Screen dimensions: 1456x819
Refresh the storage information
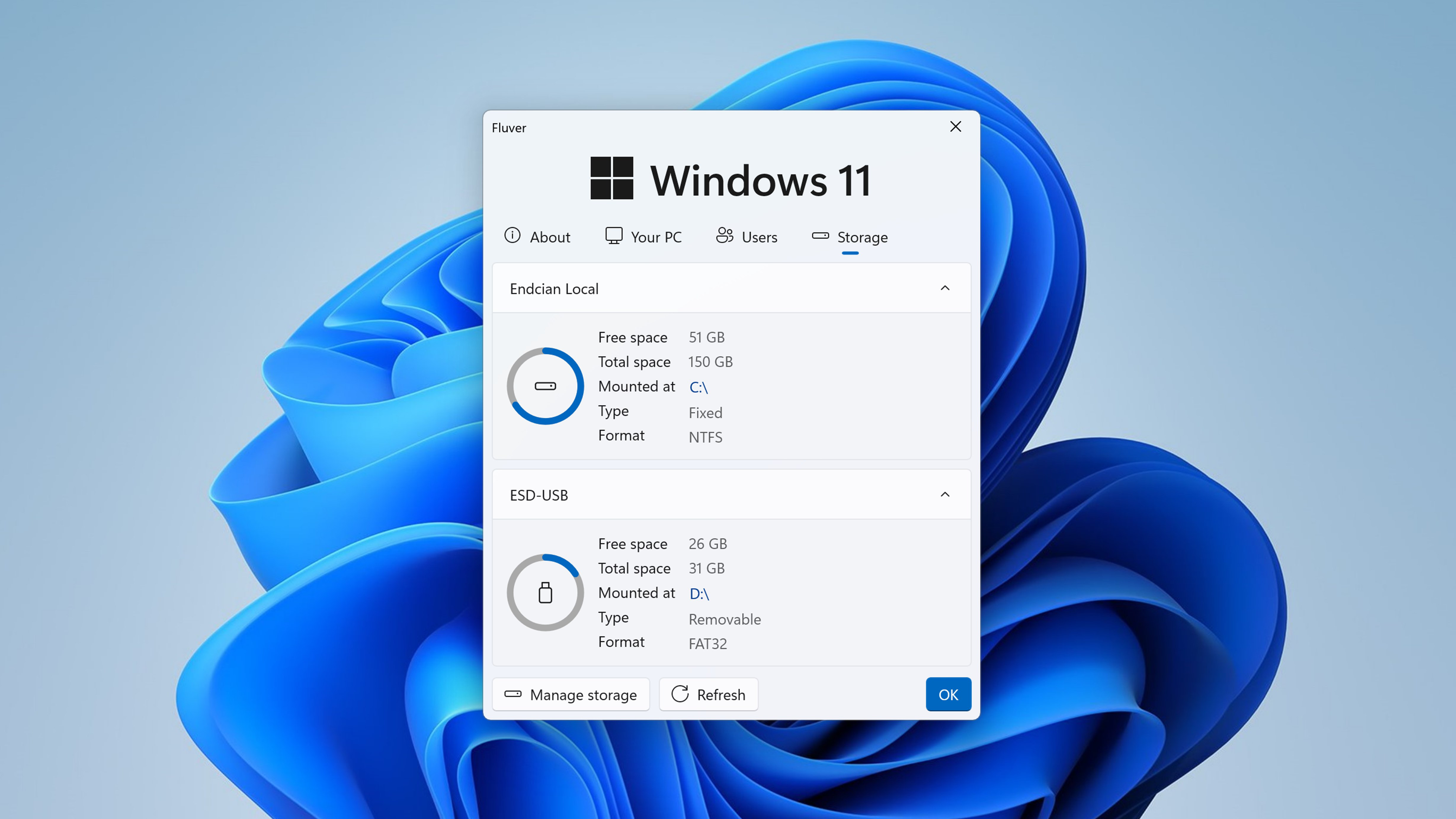pyautogui.click(x=708, y=695)
